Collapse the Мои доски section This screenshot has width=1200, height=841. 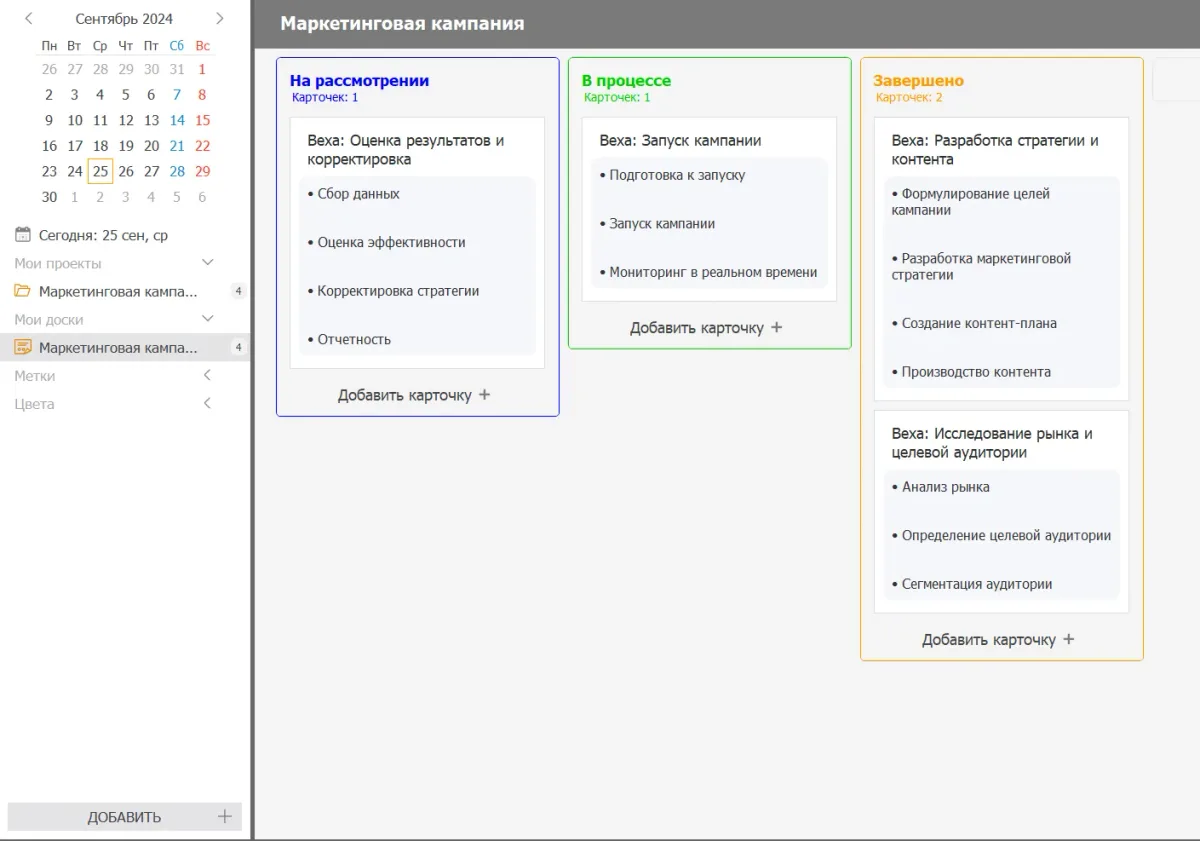(x=208, y=319)
